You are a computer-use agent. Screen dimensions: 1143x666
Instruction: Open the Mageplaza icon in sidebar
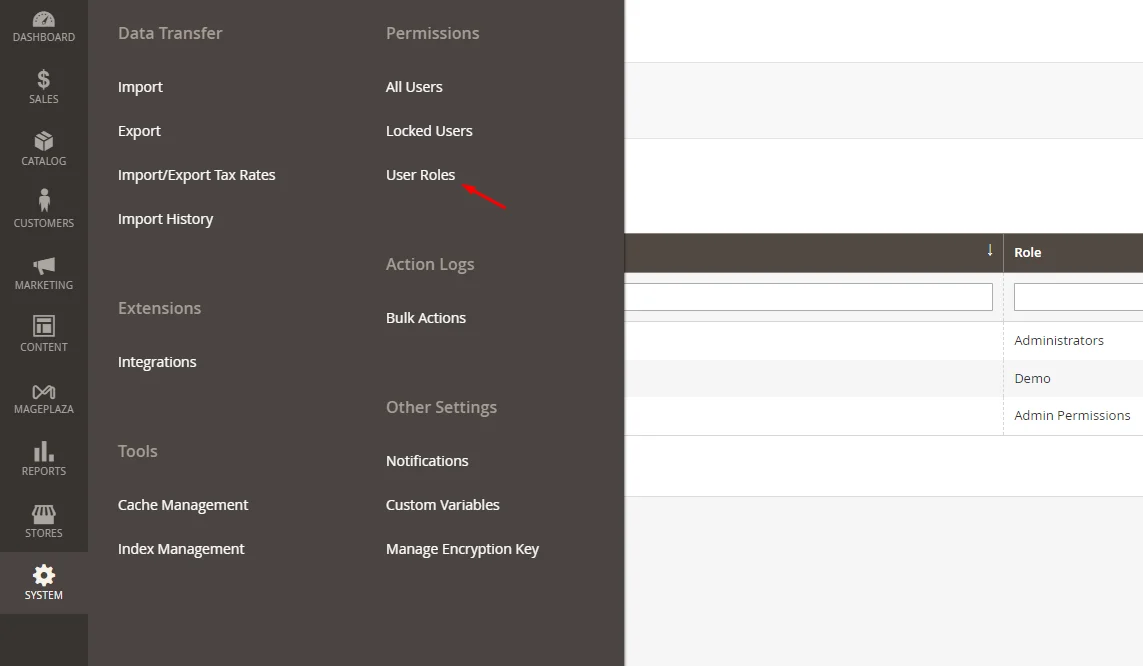click(x=43, y=390)
